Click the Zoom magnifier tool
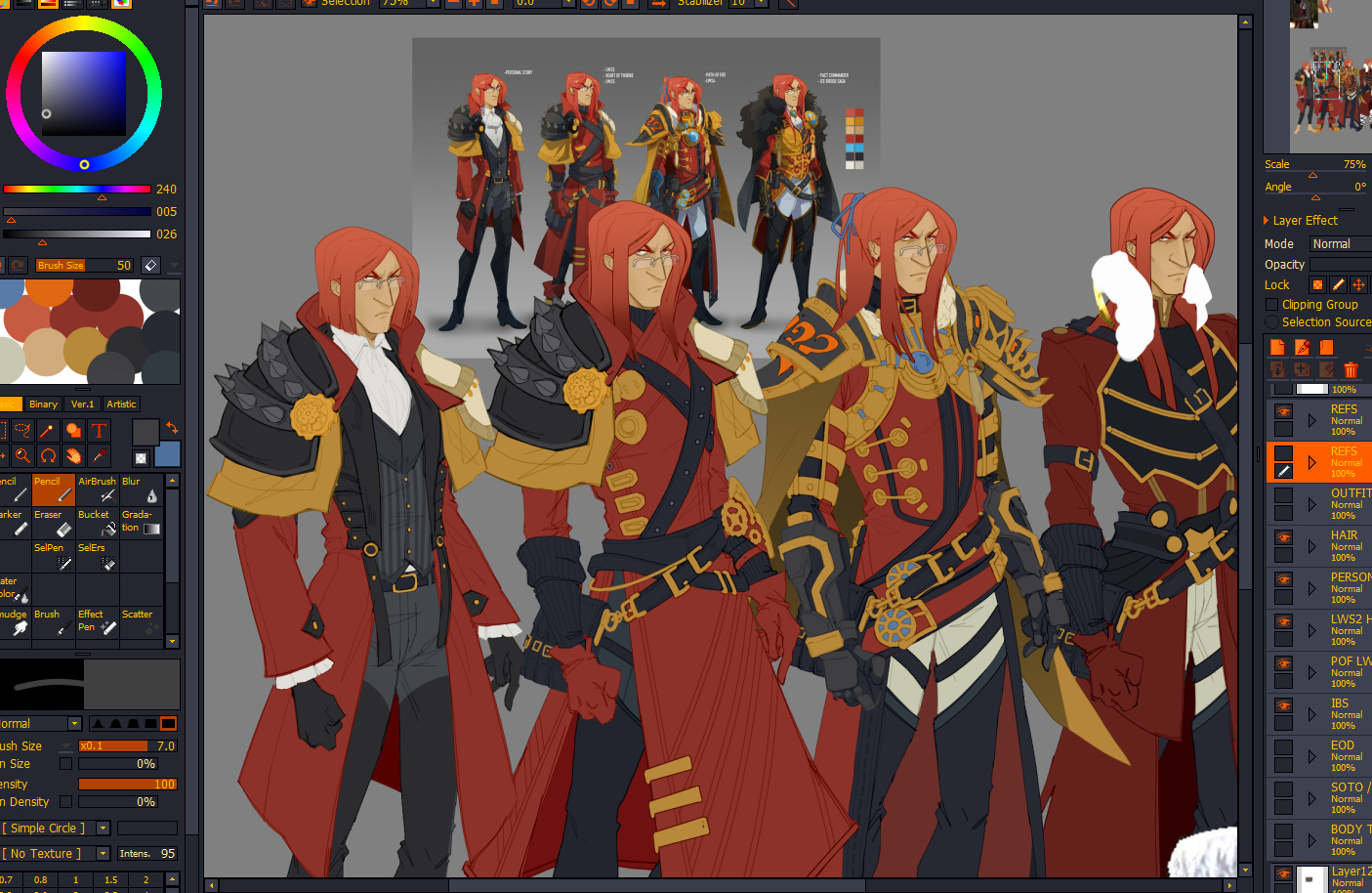The width and height of the screenshot is (1372, 893). [22, 456]
